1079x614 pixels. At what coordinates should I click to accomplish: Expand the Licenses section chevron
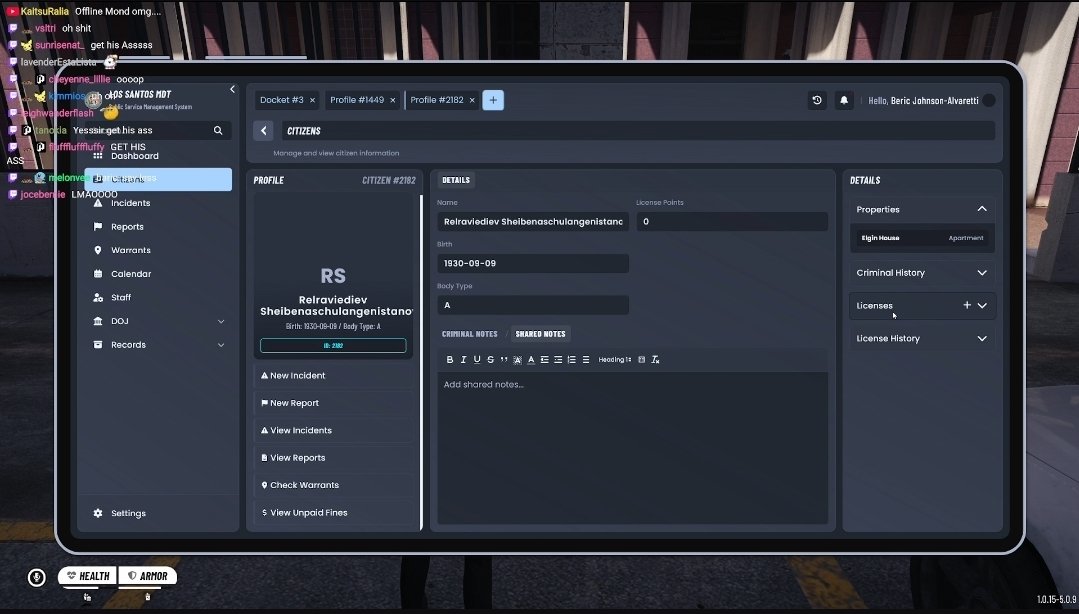click(x=982, y=306)
